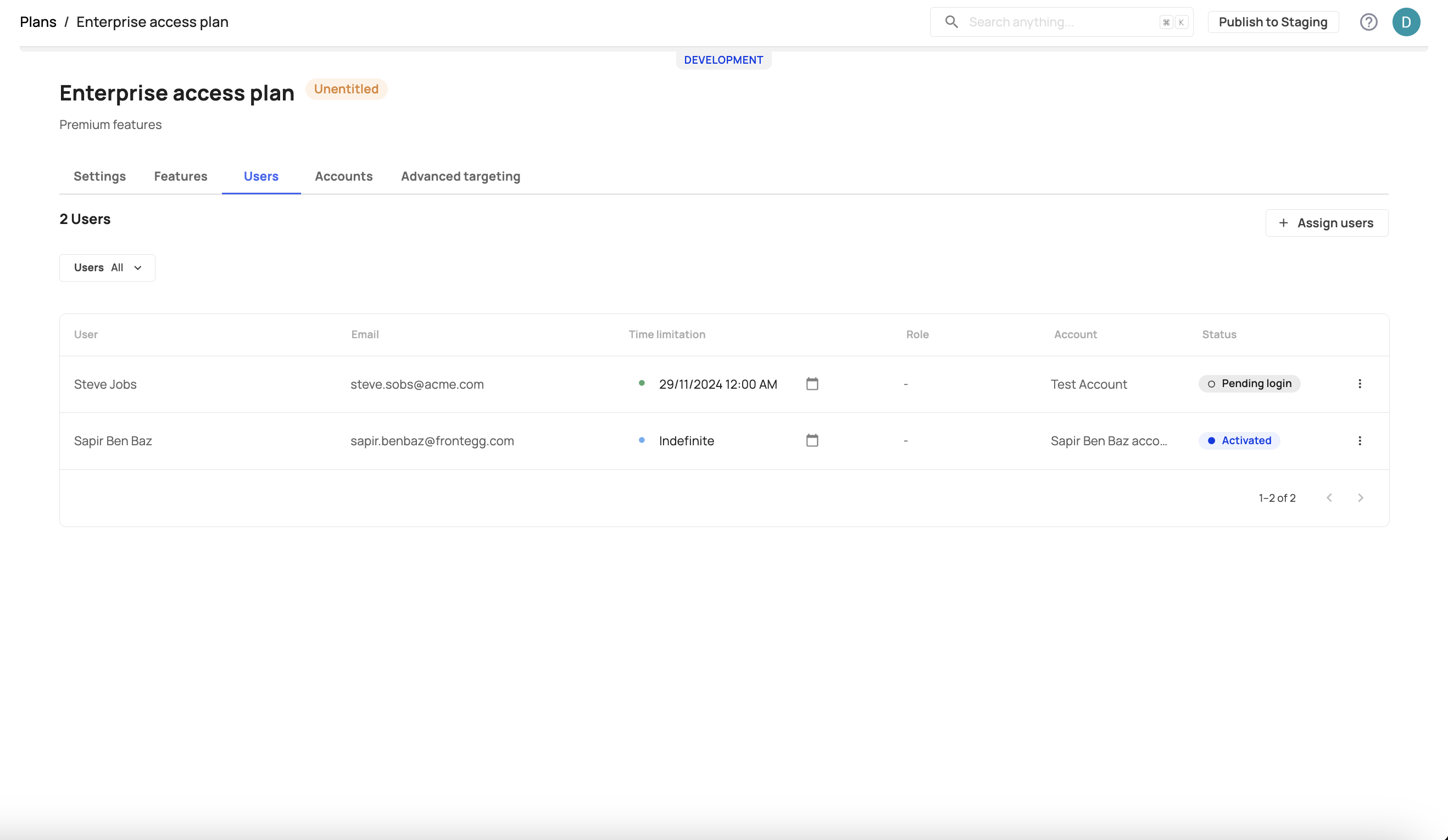Click the search magnifier icon
Screen dimensions: 1448x840
coord(951,22)
